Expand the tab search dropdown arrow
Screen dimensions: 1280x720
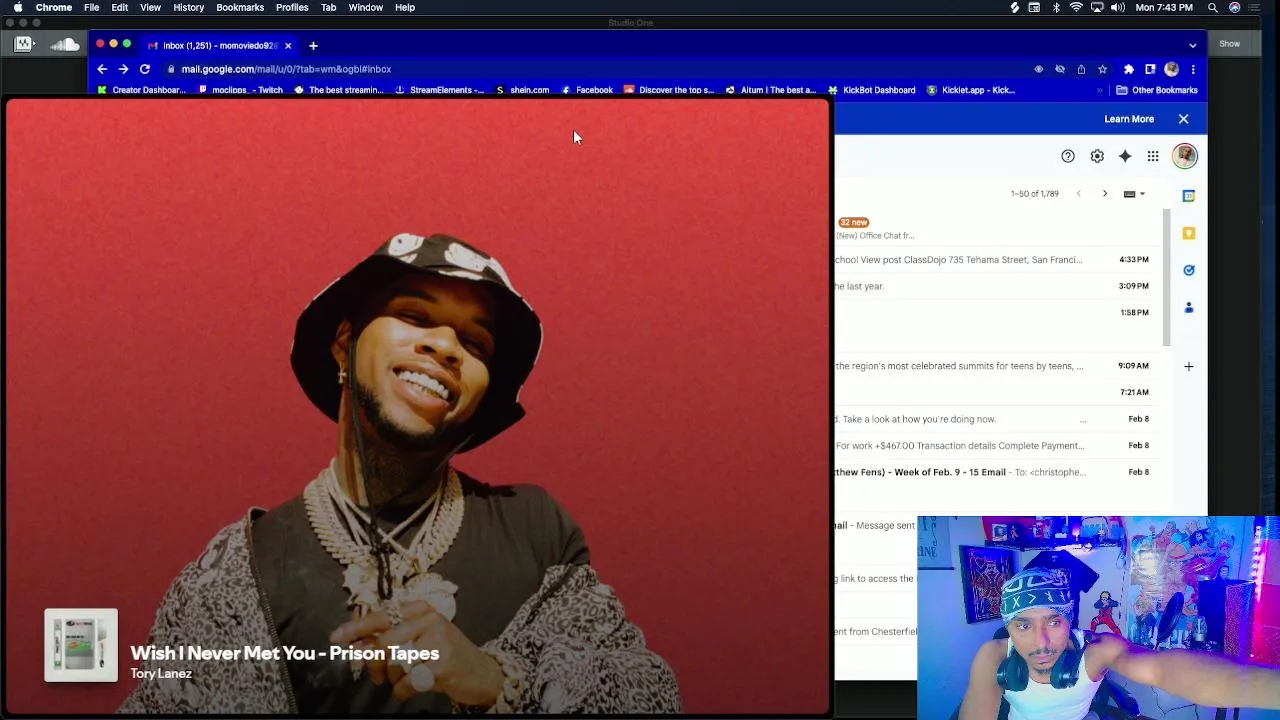[x=1192, y=45]
